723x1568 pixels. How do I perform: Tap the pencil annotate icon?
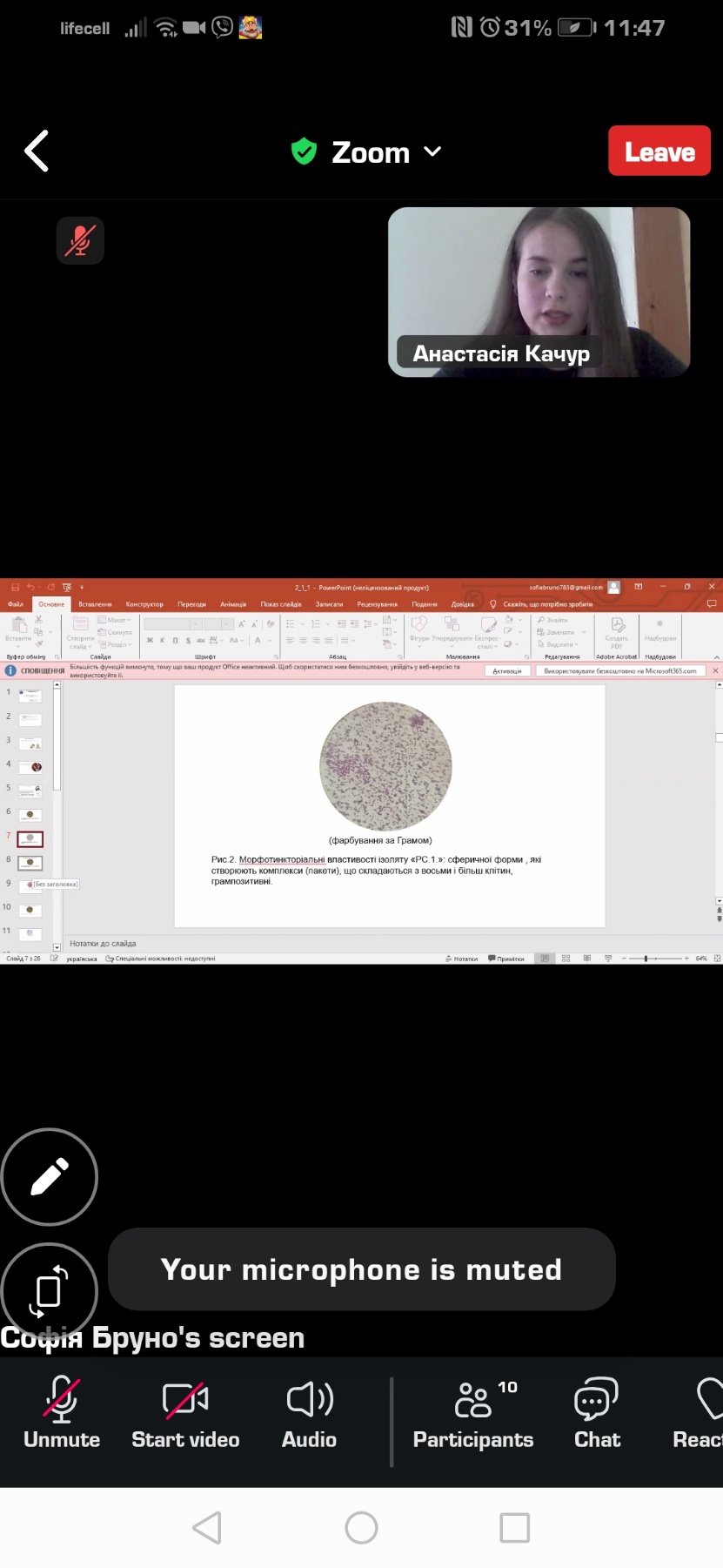[x=50, y=1177]
